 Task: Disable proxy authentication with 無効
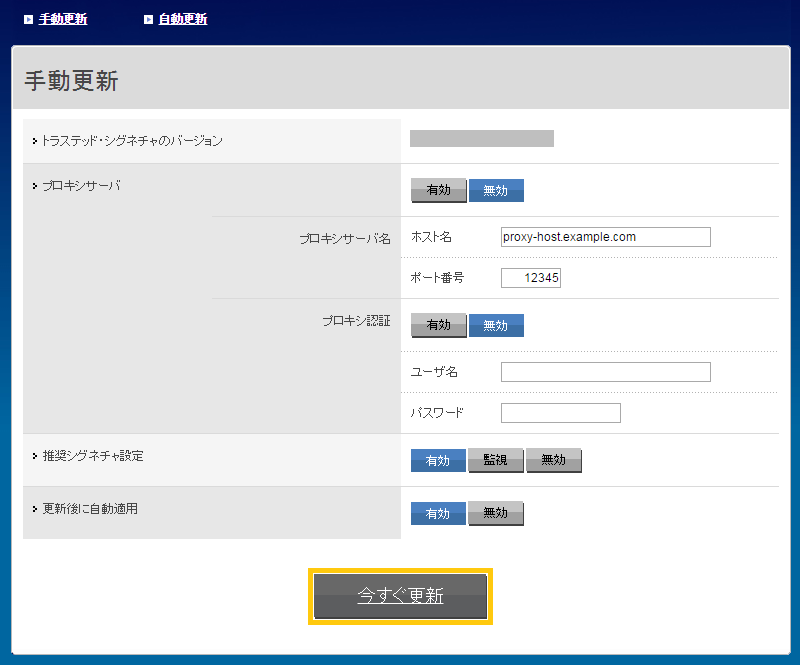[496, 325]
